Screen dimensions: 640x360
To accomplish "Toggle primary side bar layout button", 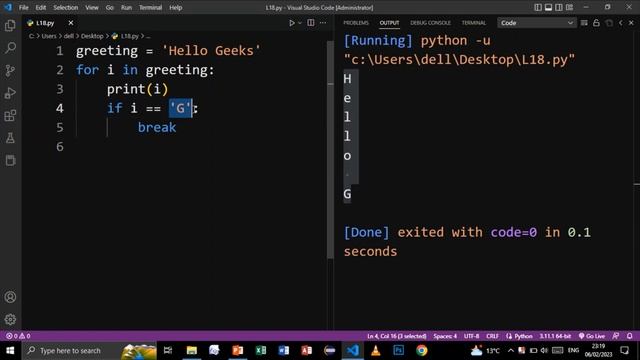I will 538,7.
